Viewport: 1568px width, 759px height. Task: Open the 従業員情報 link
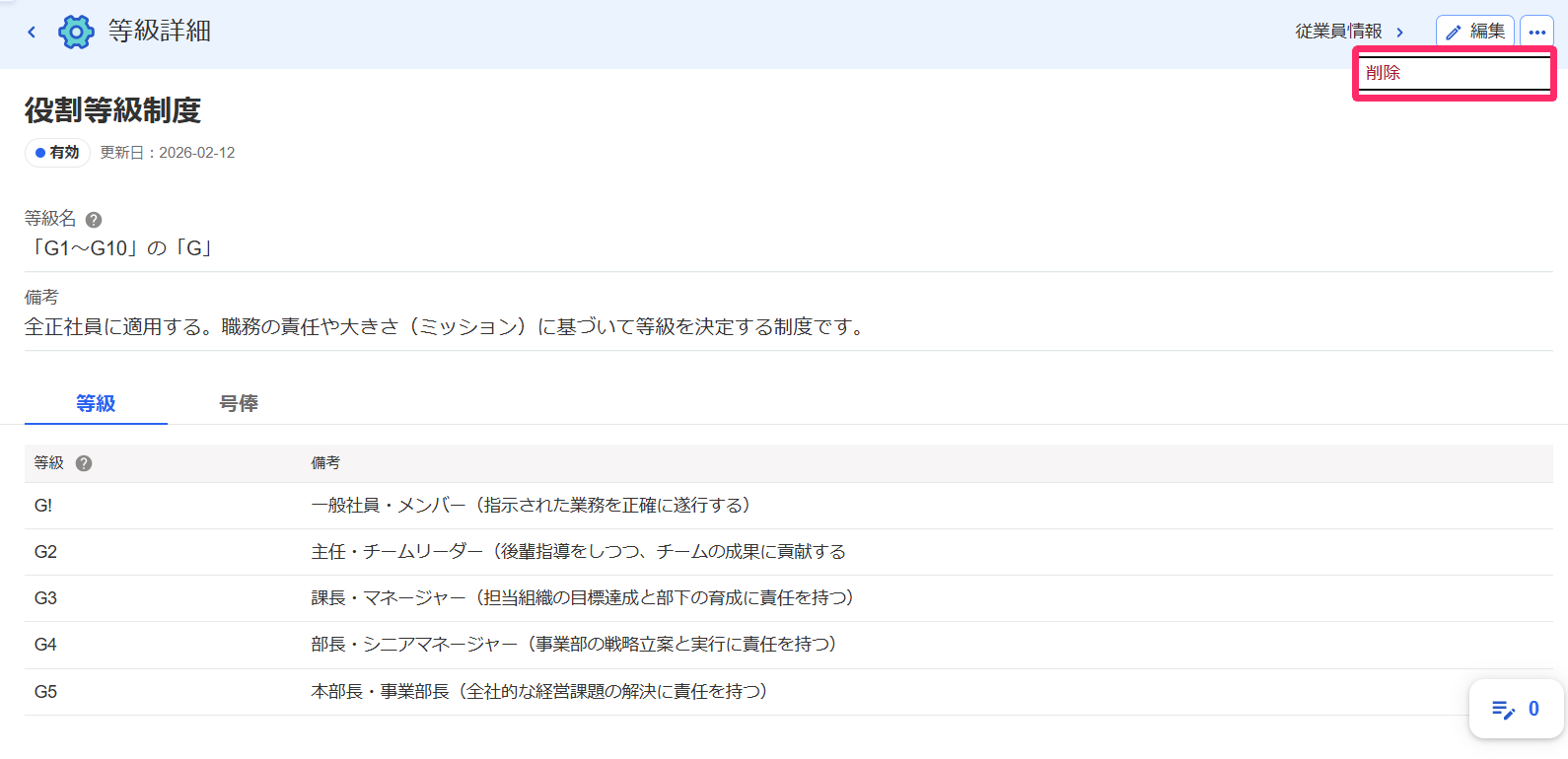[1338, 32]
